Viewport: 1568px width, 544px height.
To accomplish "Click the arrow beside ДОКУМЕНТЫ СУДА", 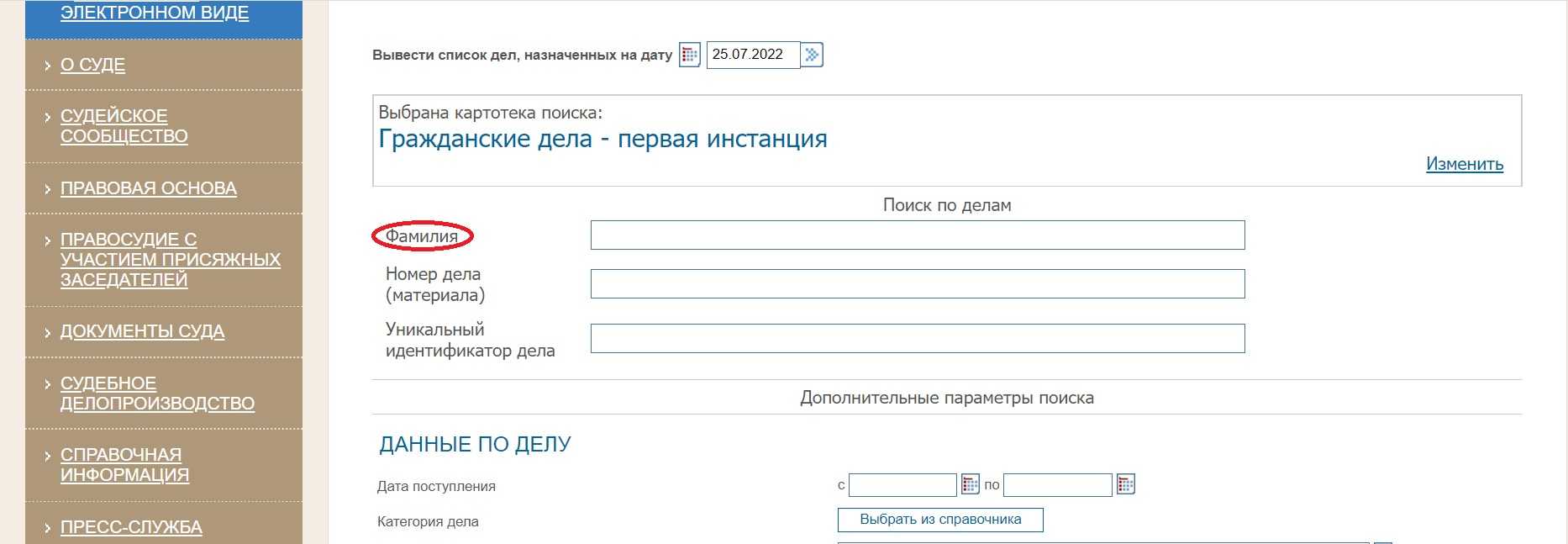I will (48, 332).
